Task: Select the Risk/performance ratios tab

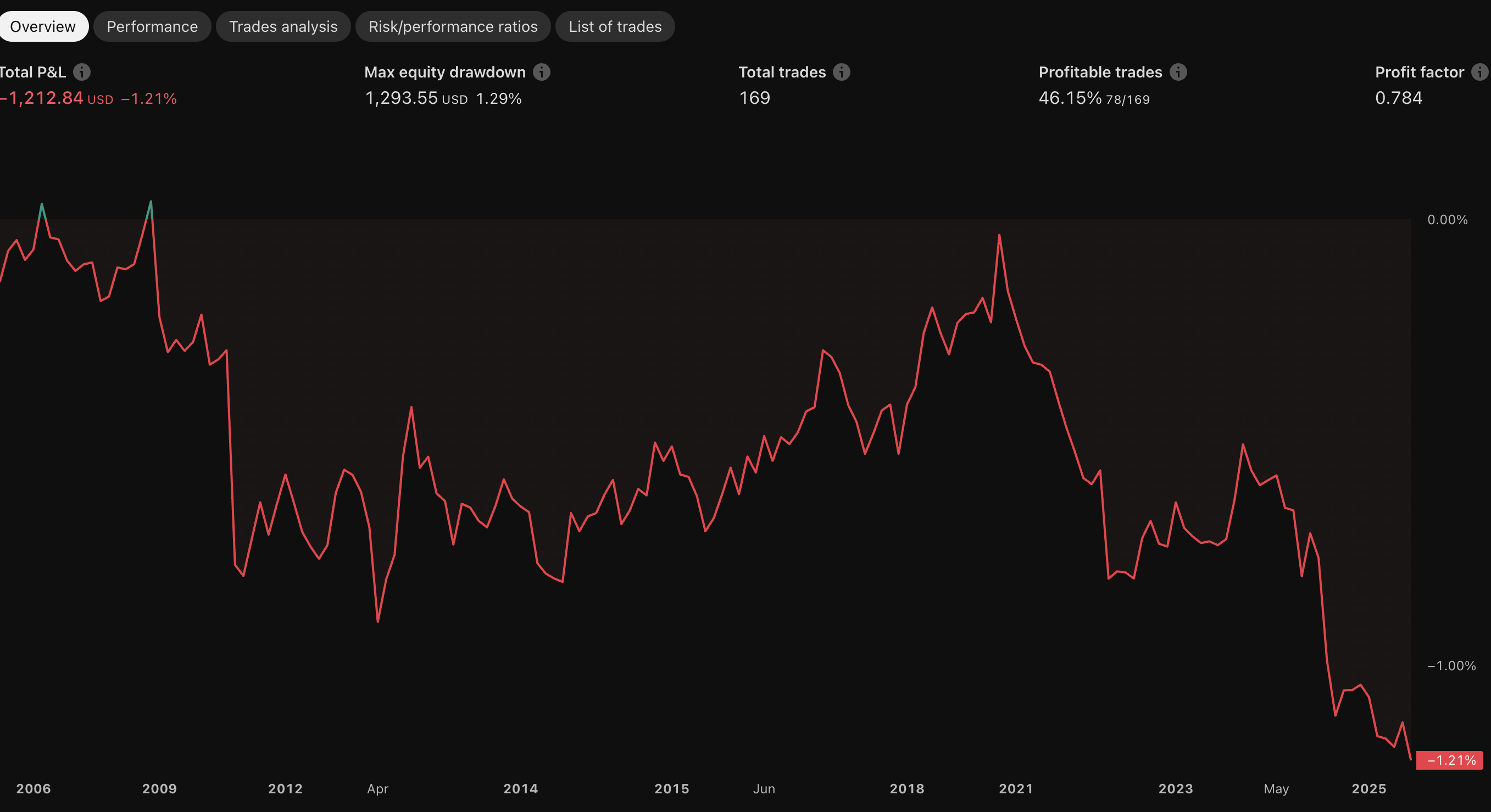Action: (453, 26)
